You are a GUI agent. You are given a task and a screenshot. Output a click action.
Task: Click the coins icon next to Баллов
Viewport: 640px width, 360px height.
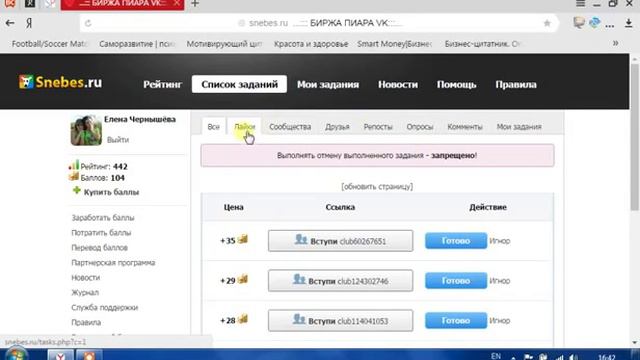pos(74,177)
